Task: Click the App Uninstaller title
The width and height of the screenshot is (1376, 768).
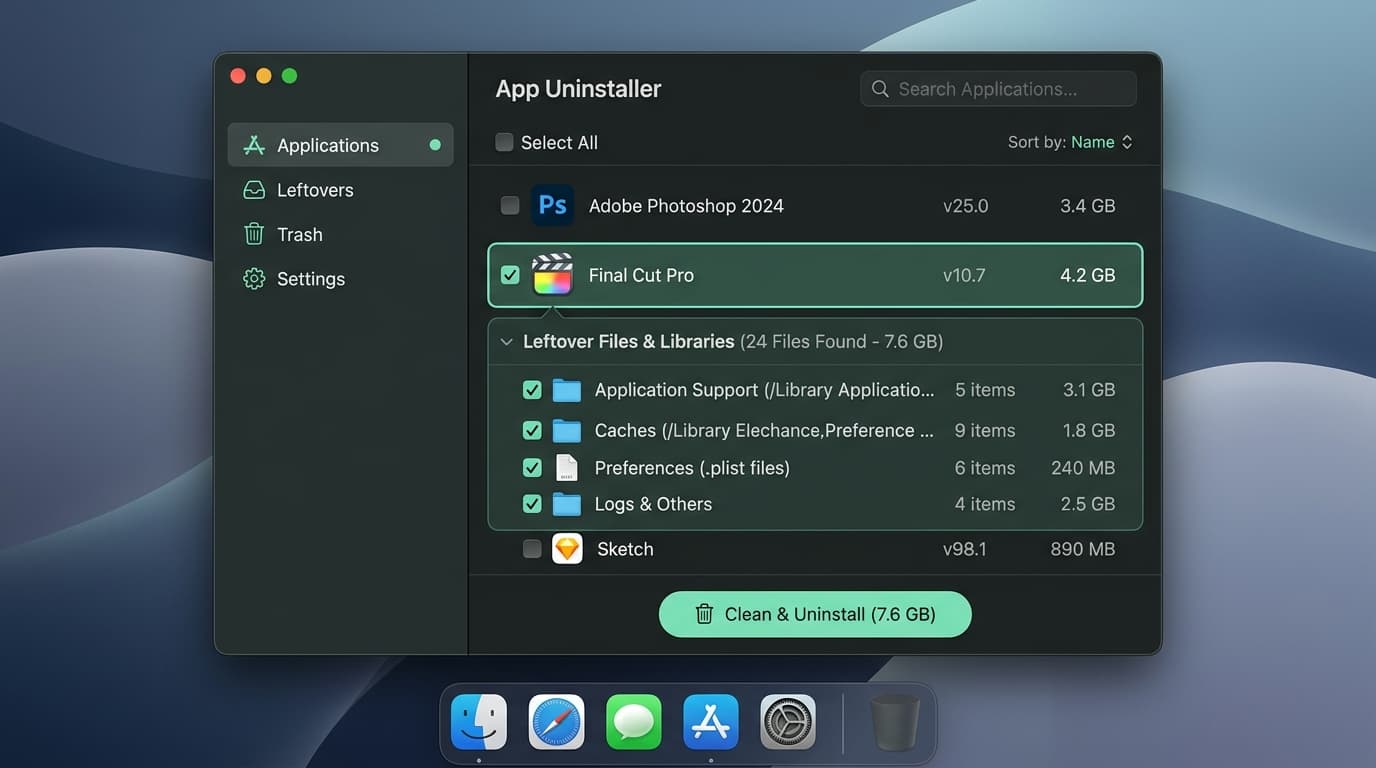Action: tap(578, 89)
